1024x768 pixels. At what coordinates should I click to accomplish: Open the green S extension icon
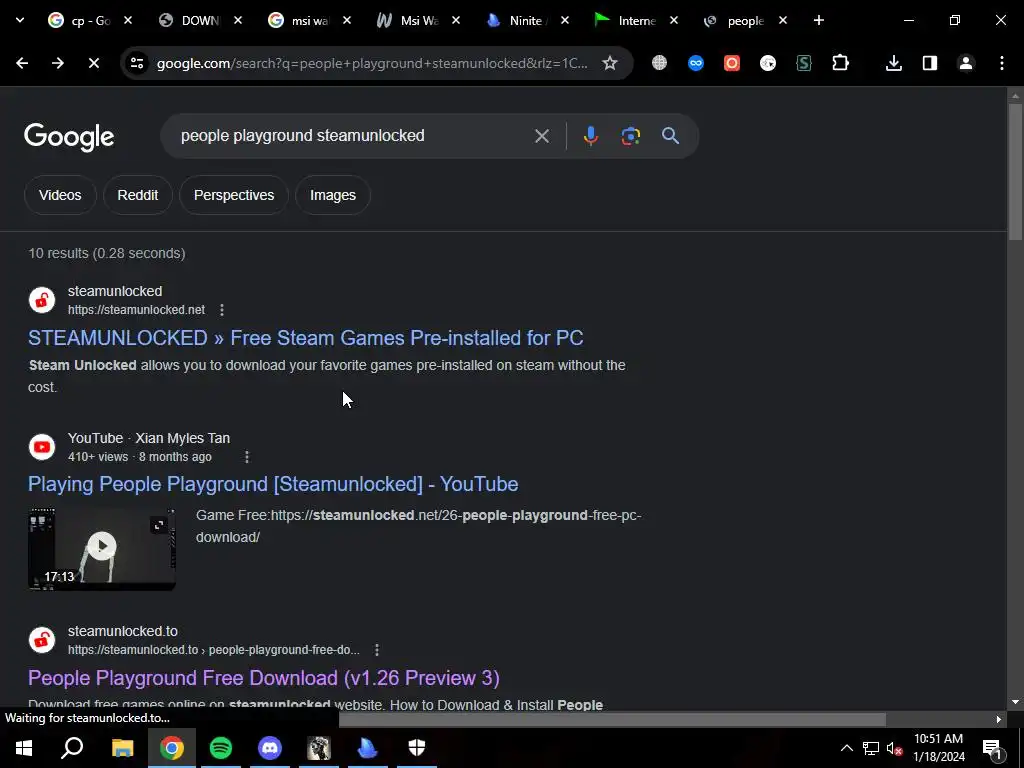point(804,63)
